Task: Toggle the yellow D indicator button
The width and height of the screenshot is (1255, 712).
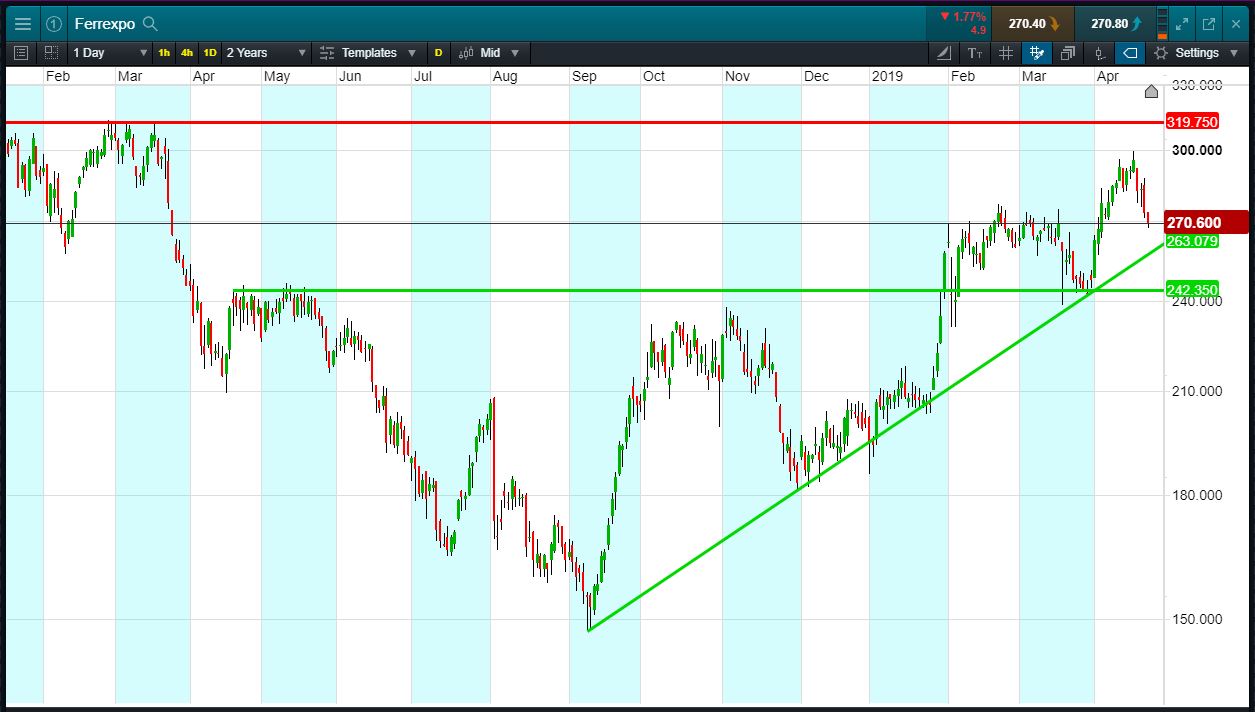Action: tap(438, 52)
